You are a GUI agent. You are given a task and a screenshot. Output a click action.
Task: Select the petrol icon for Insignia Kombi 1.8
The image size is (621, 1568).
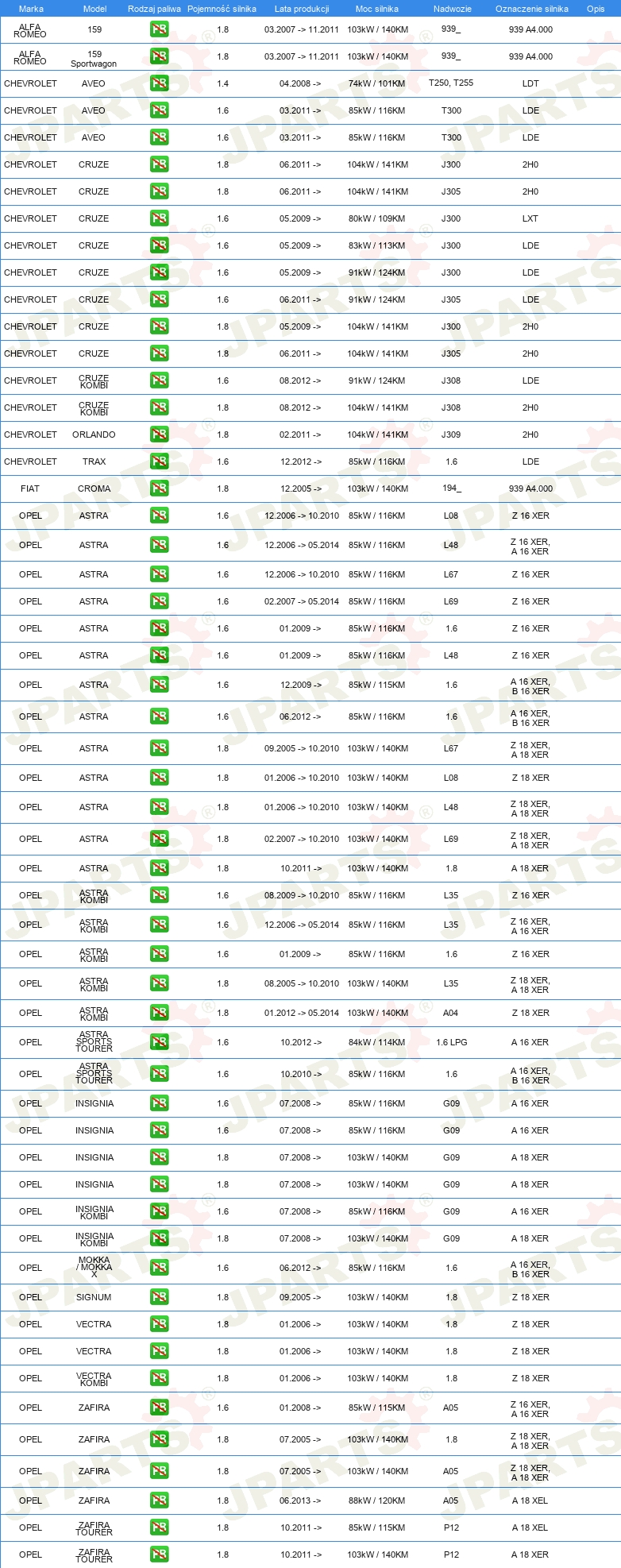coord(159,1238)
